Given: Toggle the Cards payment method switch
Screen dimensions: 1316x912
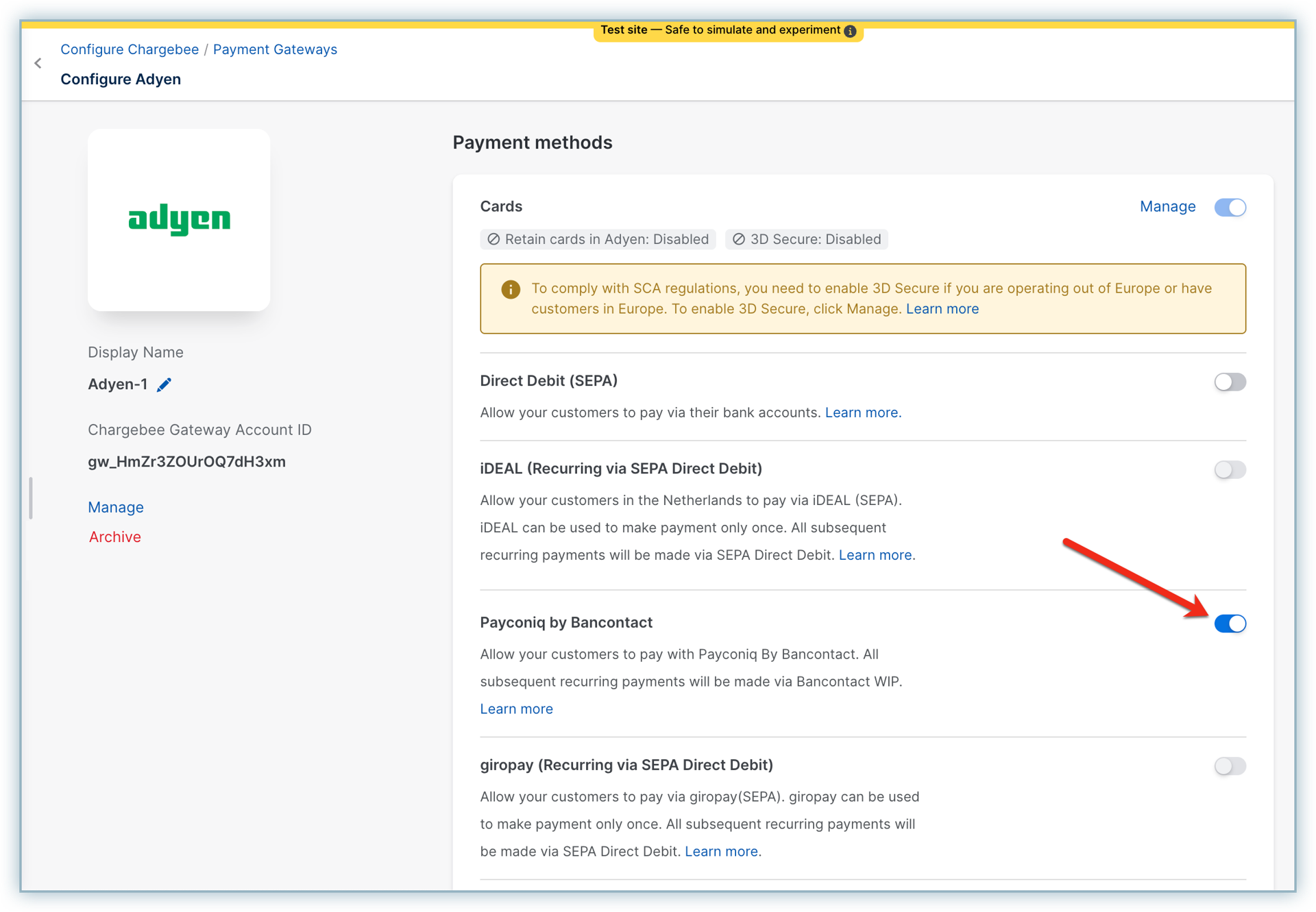Looking at the screenshot, I should point(1230,208).
